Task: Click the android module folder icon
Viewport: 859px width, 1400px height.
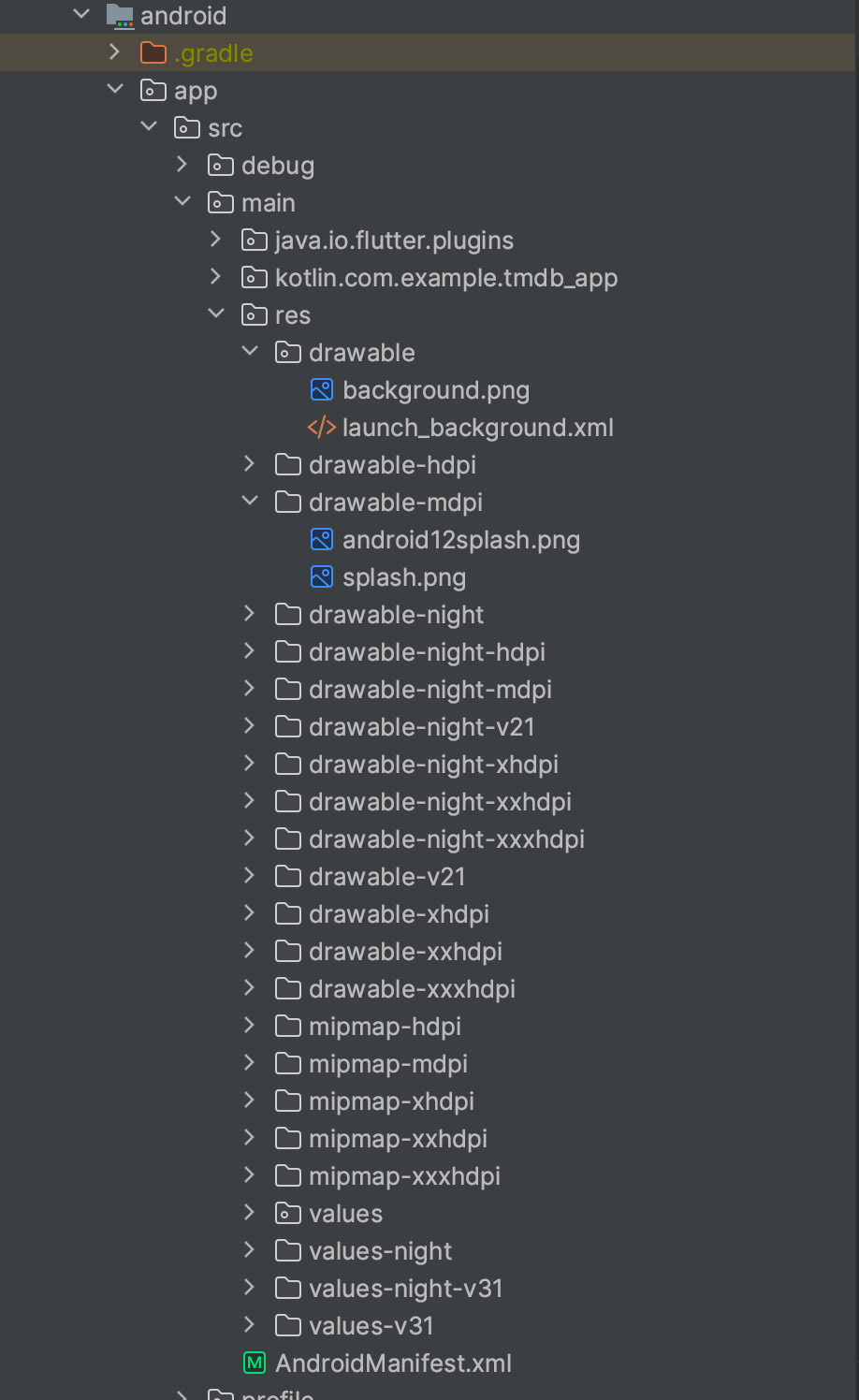Action: [120, 15]
